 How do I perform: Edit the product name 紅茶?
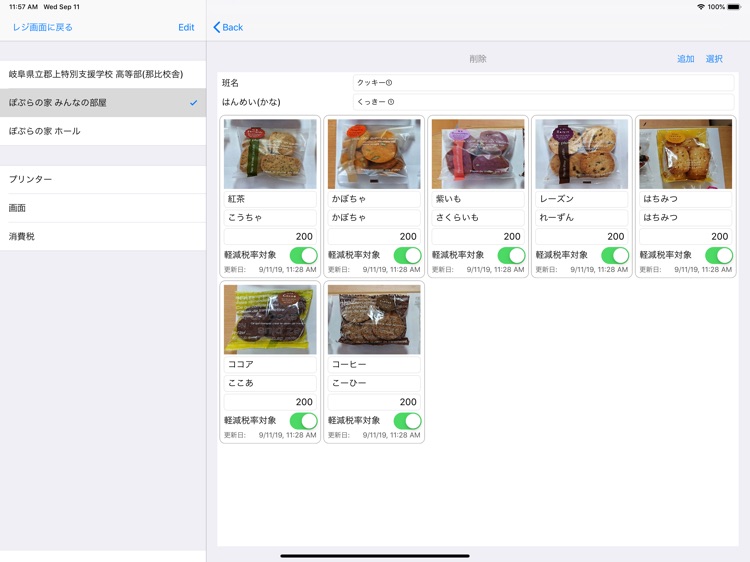(270, 198)
